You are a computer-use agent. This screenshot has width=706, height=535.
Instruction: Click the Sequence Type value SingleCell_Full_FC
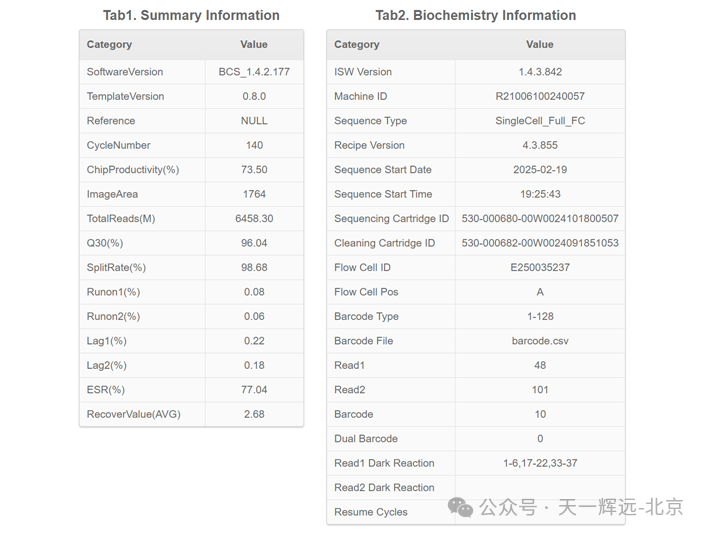pos(540,121)
